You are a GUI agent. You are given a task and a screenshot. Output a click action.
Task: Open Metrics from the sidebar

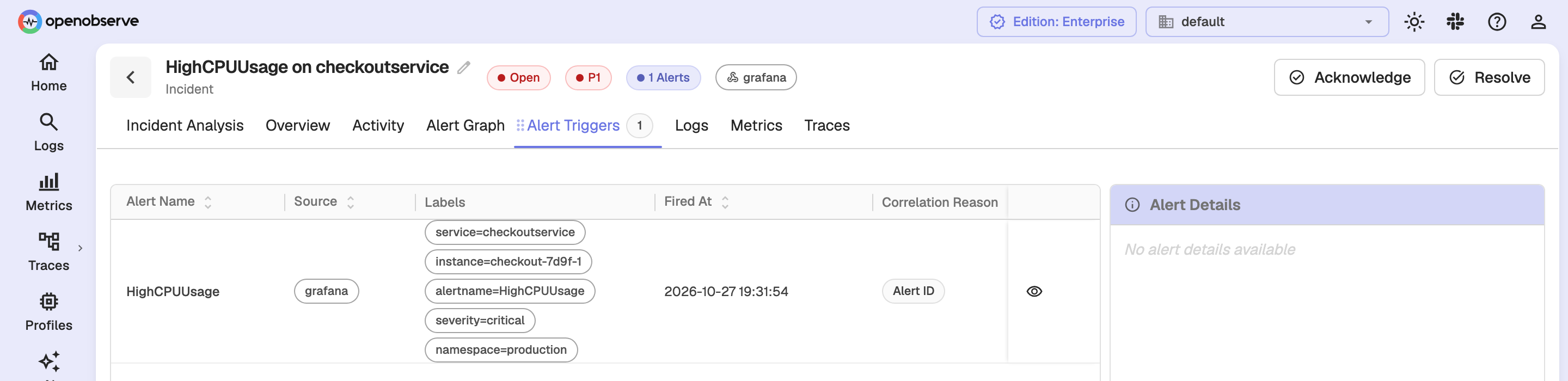48,192
